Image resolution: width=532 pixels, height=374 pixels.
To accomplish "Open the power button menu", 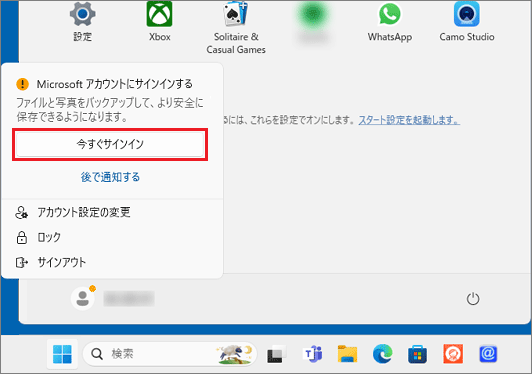I will pos(473,299).
